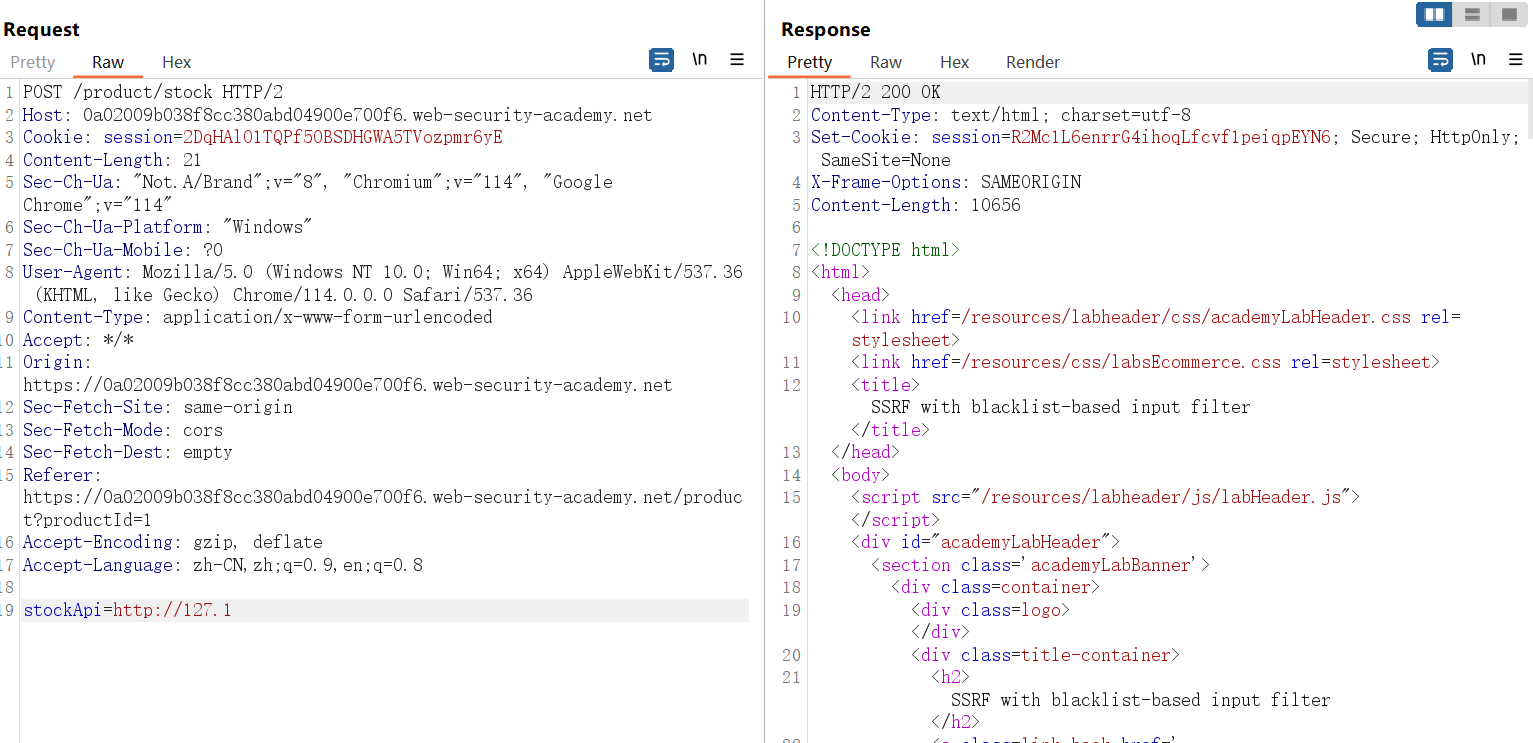Click the stockApi=http://127.1 body line
This screenshot has width=1533, height=743.
127,610
